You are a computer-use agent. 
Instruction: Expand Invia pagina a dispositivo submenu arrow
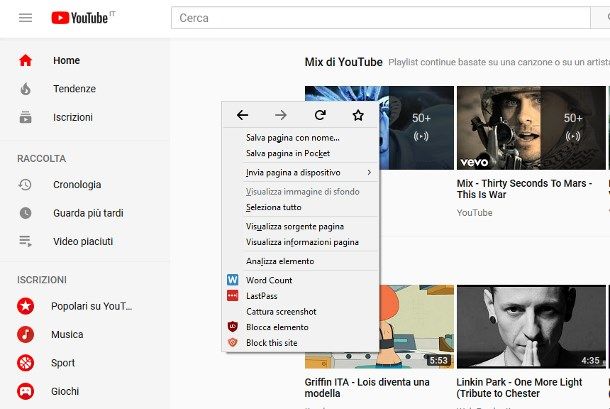(x=369, y=172)
